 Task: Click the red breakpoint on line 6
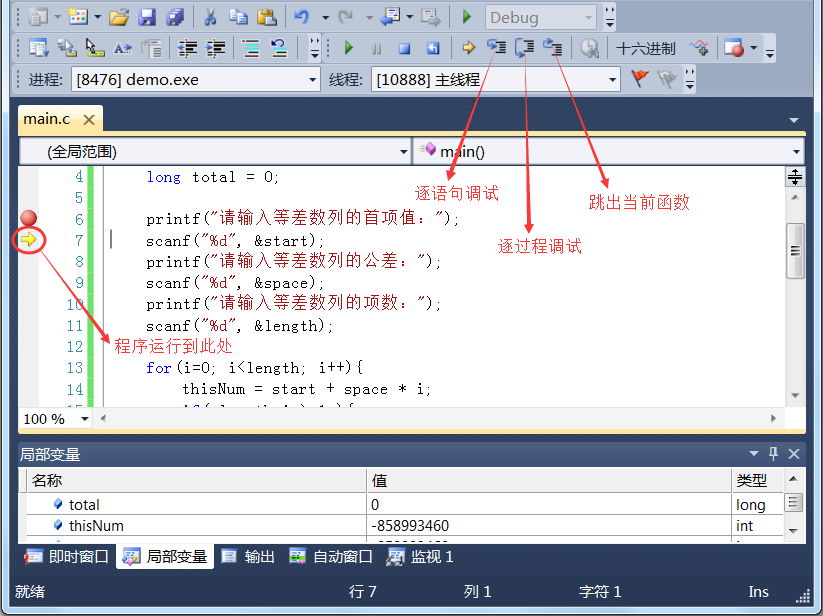(x=29, y=218)
